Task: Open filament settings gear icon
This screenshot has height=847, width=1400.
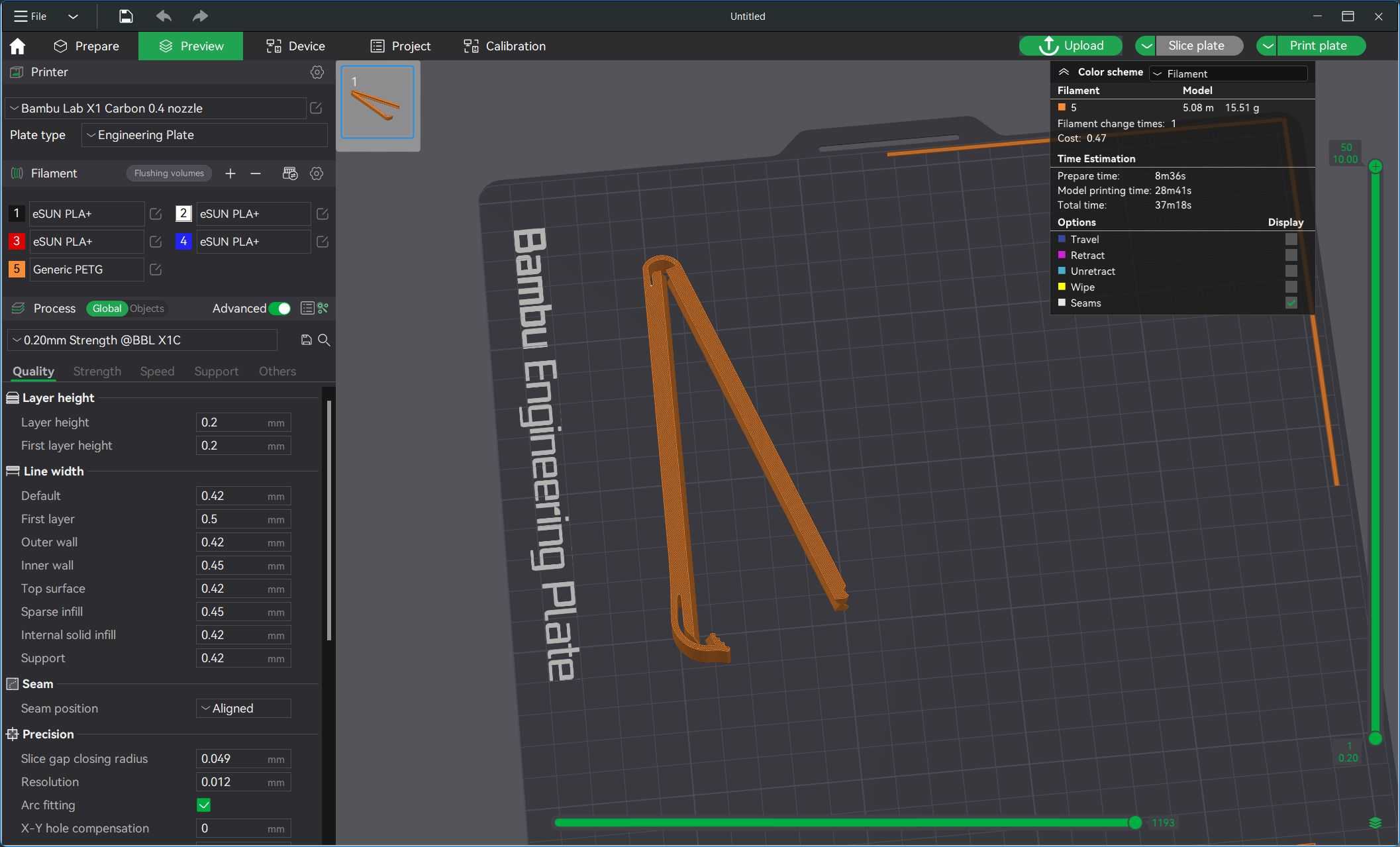Action: point(317,174)
